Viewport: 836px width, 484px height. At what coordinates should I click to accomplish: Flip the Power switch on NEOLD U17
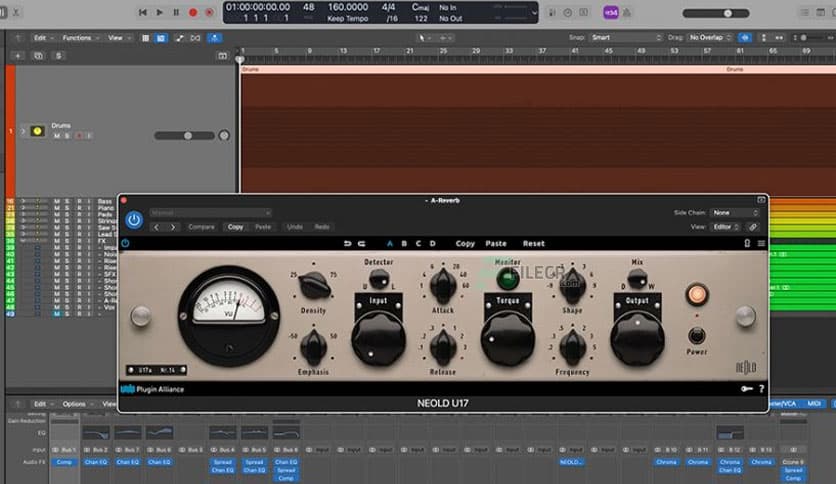pos(697,336)
